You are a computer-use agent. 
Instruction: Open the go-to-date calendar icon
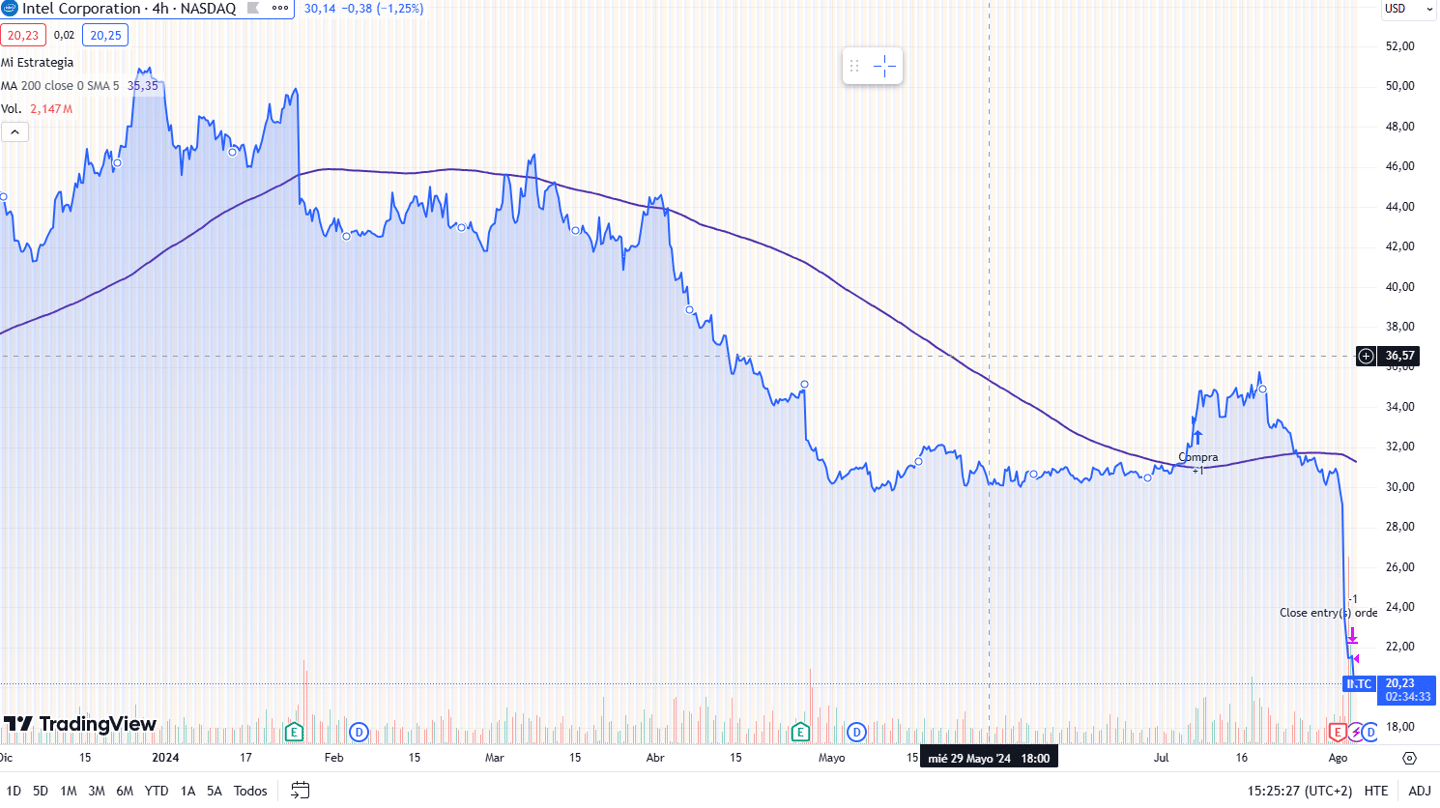(x=300, y=791)
